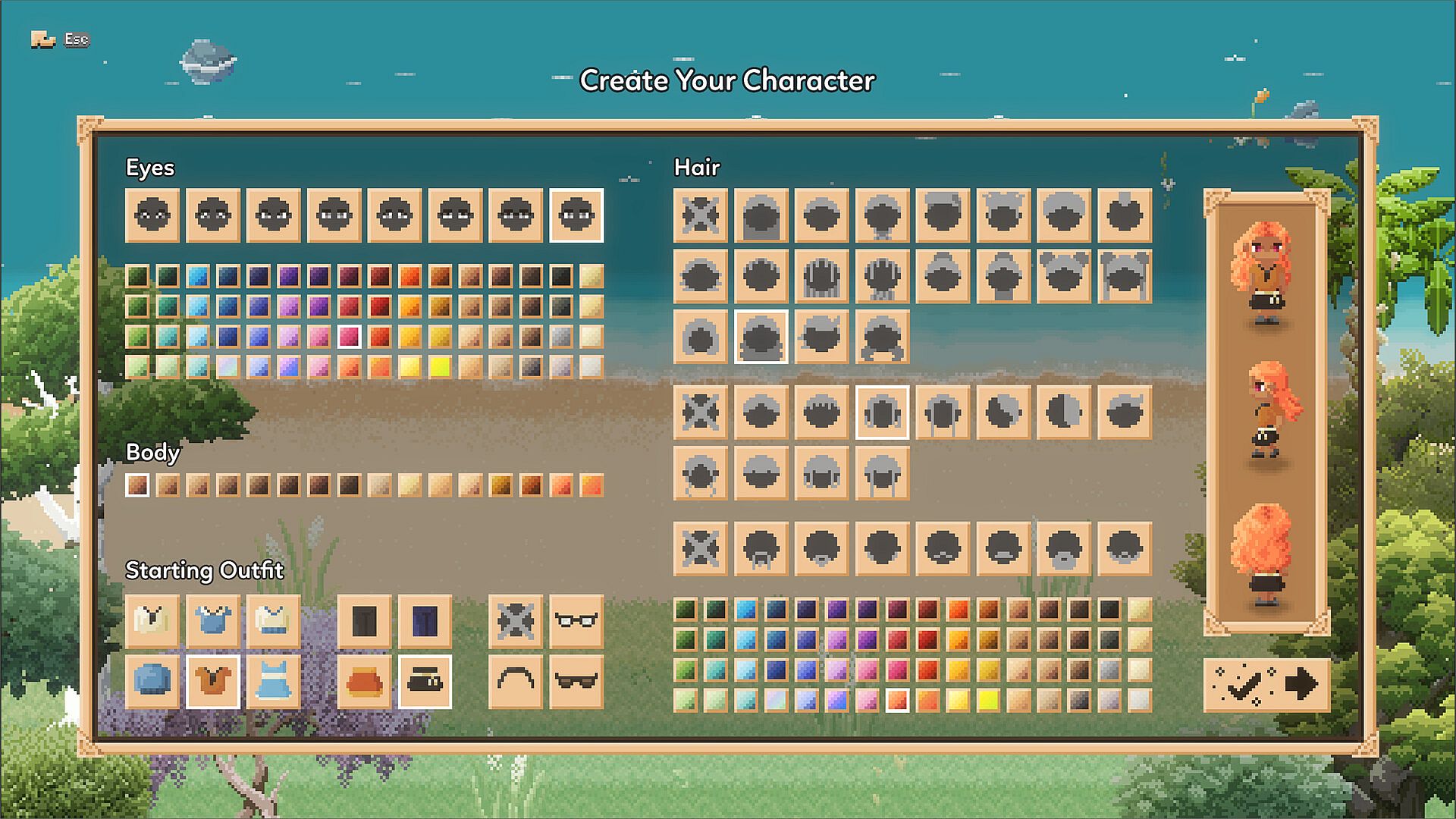
Task: Select the twin buns hairstyle
Action: (1064, 276)
